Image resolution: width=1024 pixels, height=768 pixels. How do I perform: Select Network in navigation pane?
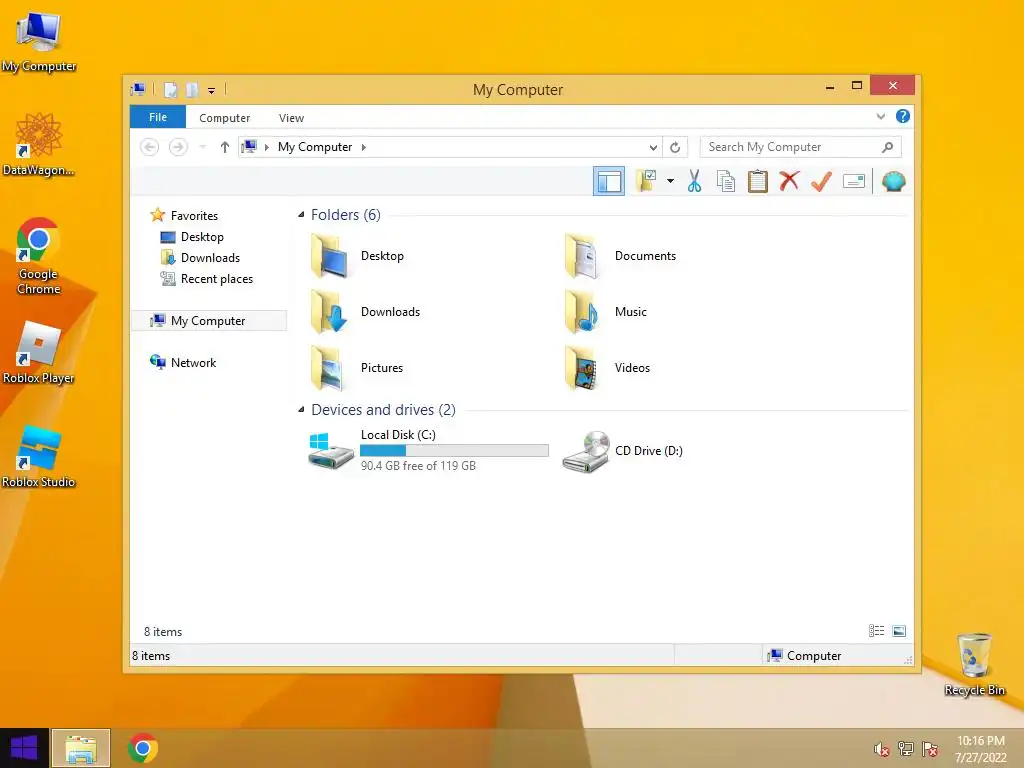[193, 362]
